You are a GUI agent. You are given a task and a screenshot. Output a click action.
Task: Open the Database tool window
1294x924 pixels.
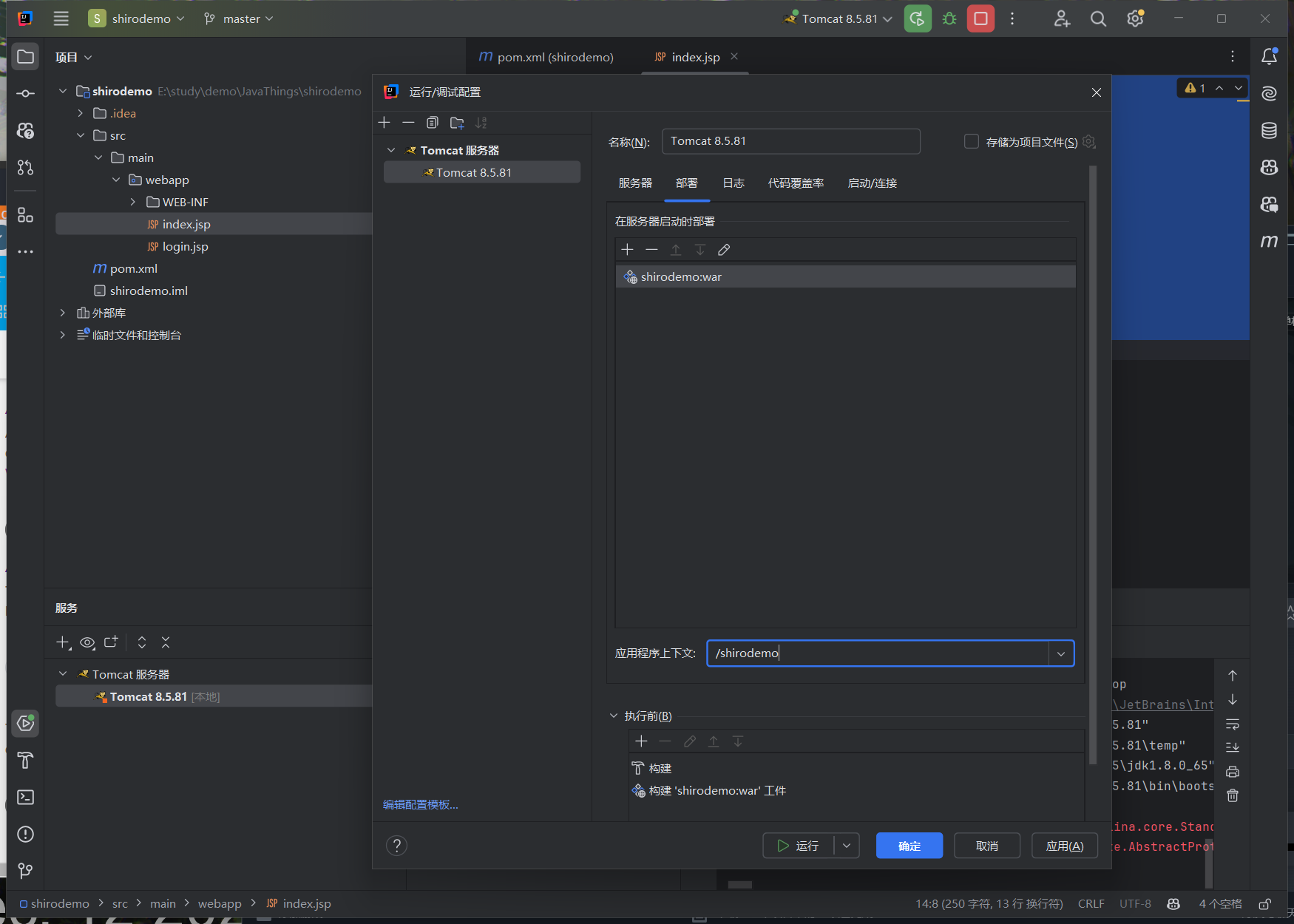pos(1270,130)
